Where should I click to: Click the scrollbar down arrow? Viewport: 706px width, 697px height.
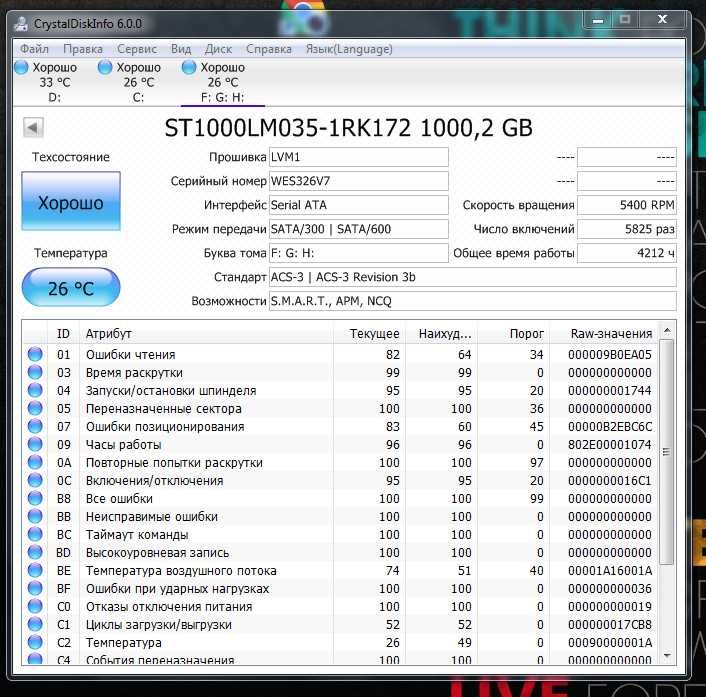(x=667, y=656)
